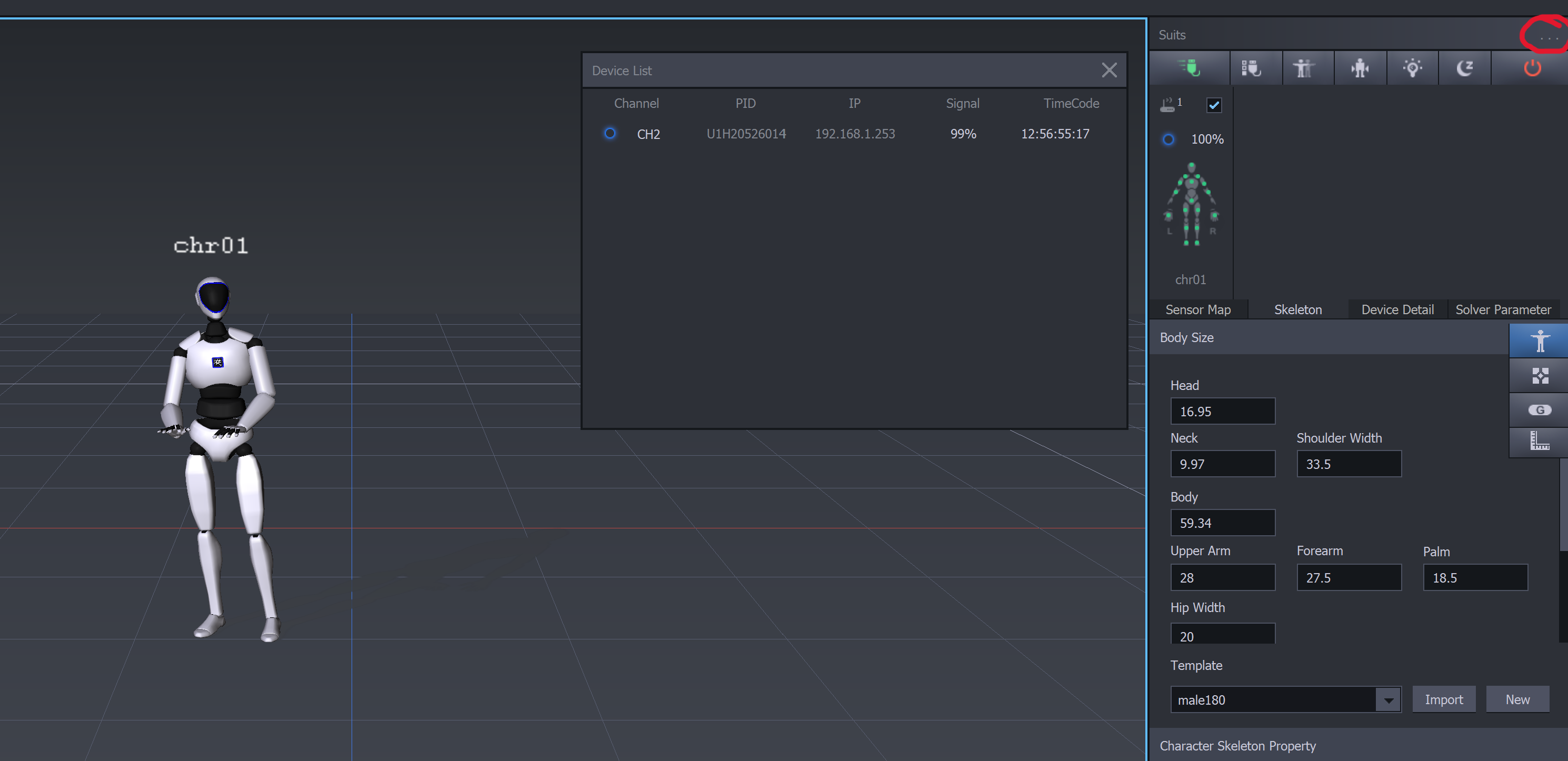Click the Body Size scrollbar
The image size is (1568, 761).
point(1563,505)
